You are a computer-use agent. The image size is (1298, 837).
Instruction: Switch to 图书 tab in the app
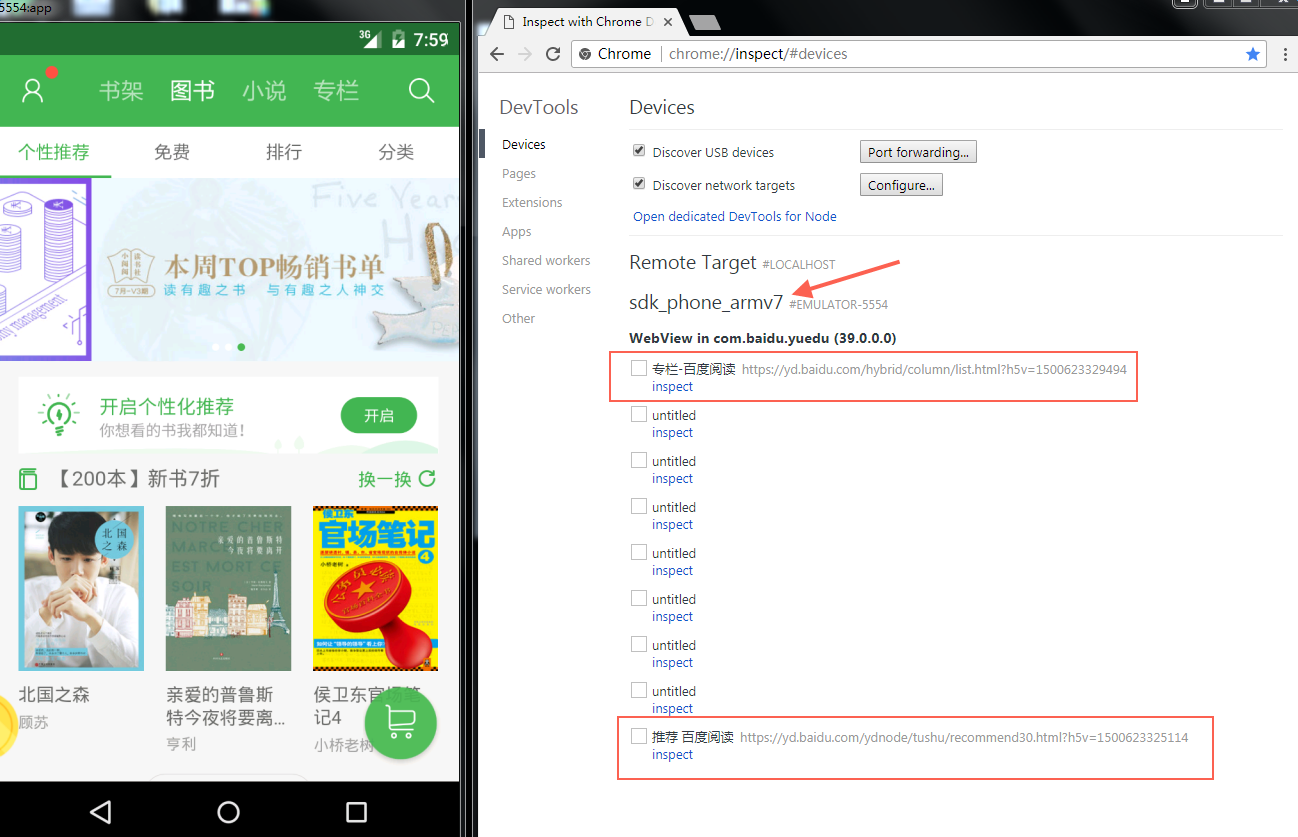[x=192, y=91]
